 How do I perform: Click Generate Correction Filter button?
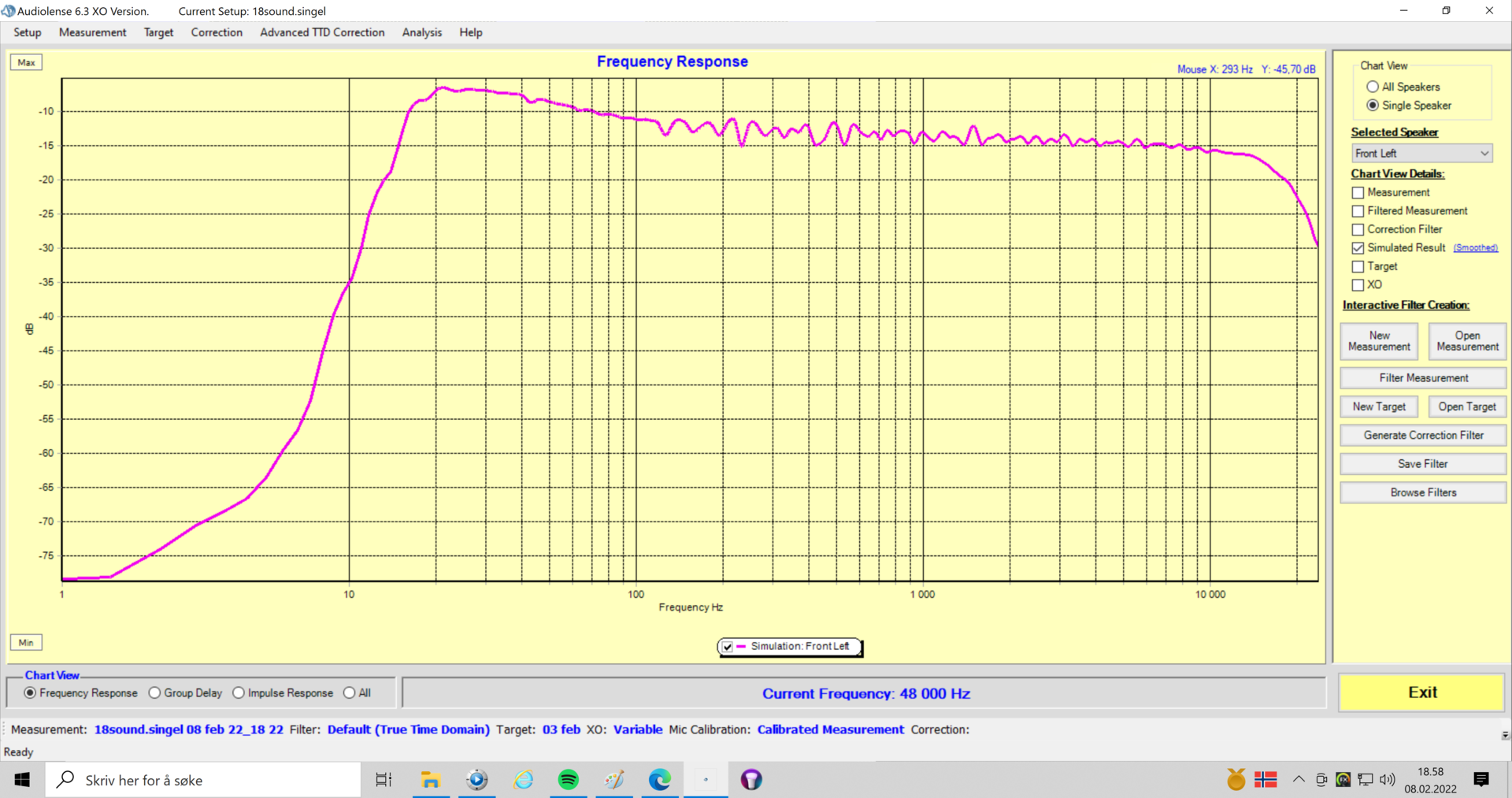pos(1423,435)
